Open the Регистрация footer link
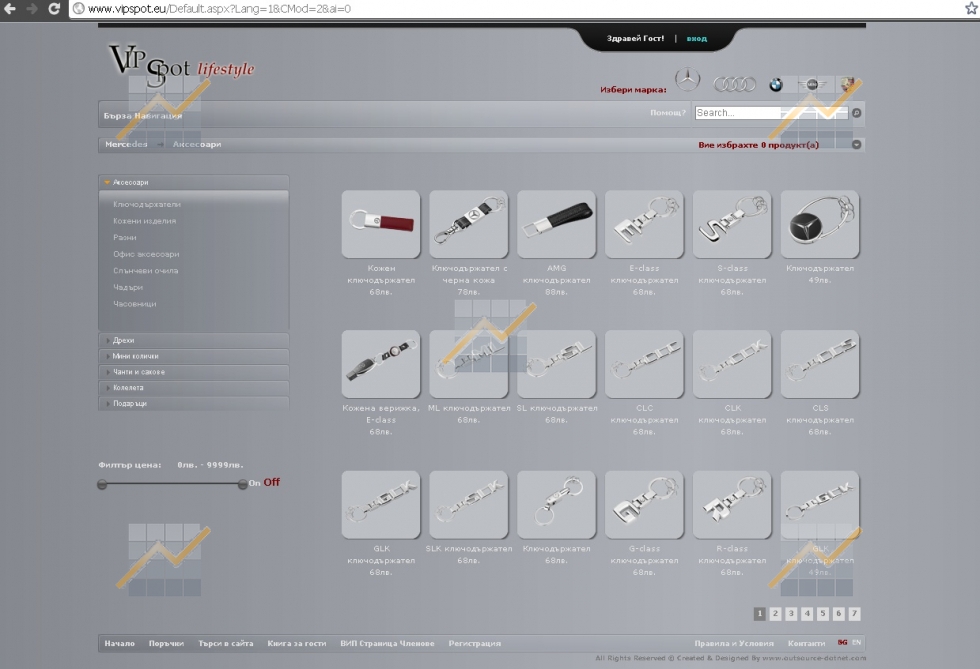Image resolution: width=980 pixels, height=669 pixels. pos(474,643)
